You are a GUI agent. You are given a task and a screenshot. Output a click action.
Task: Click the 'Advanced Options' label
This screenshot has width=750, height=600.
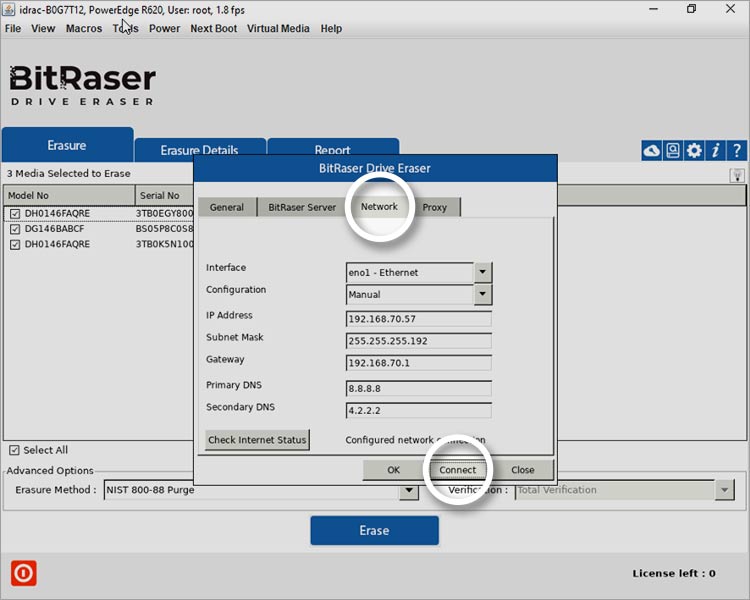coord(50,470)
